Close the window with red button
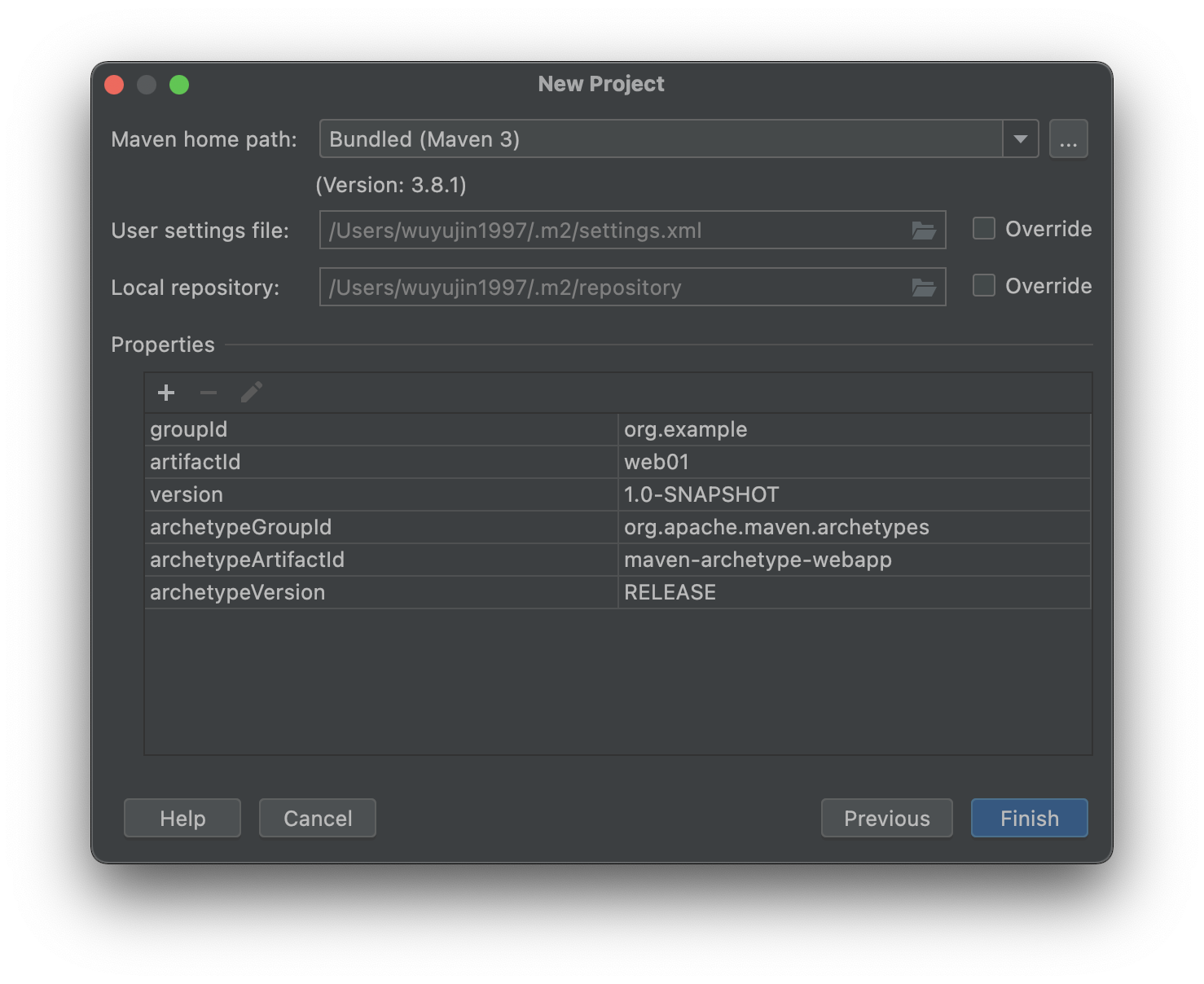This screenshot has width=1204, height=984. tap(114, 85)
